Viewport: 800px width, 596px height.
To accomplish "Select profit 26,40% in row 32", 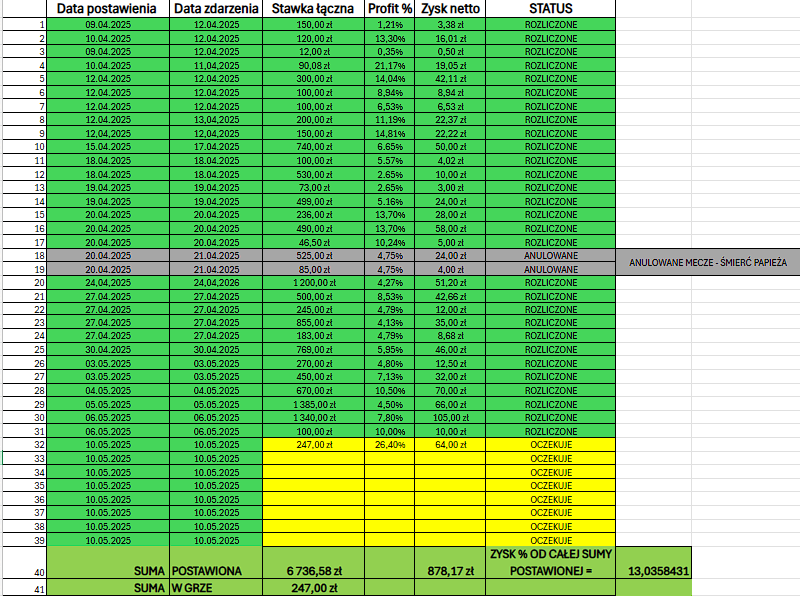I will [x=390, y=444].
